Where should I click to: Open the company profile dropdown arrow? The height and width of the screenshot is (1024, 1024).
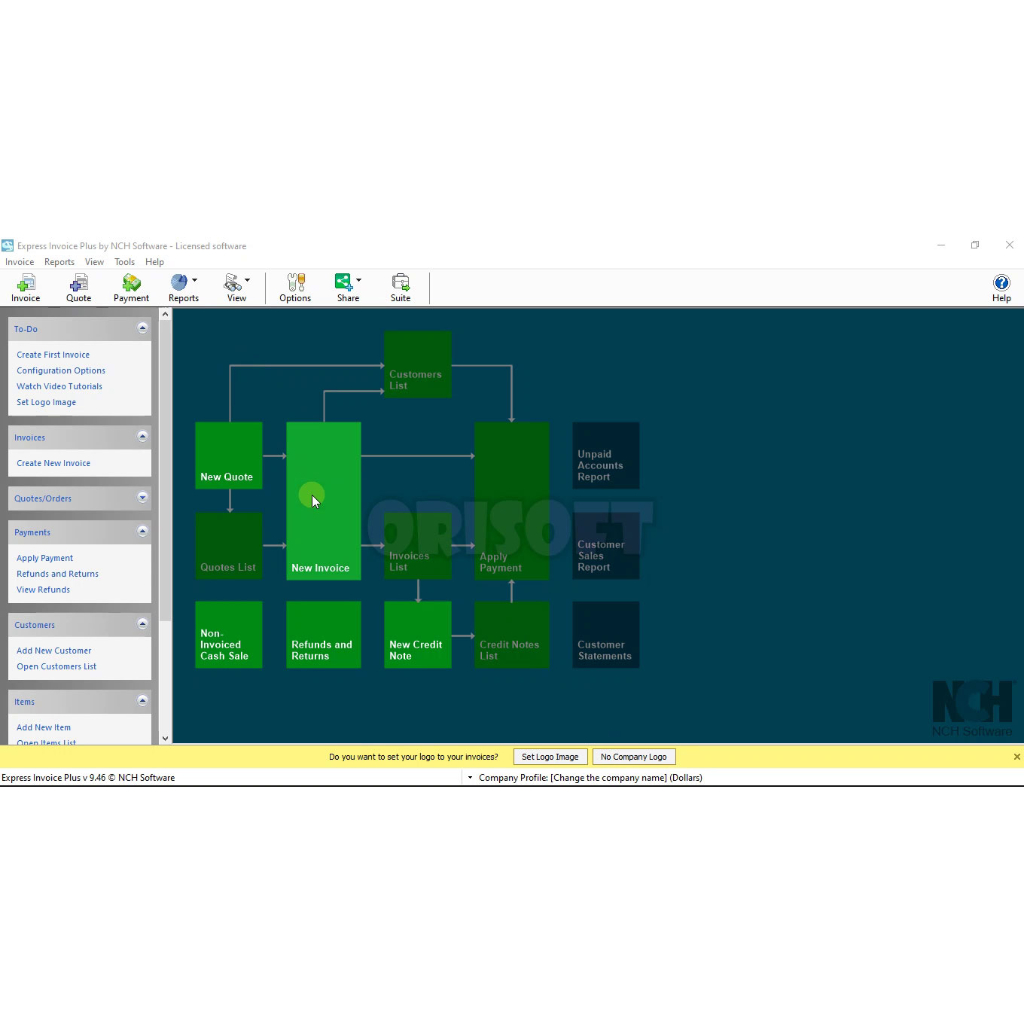pyautogui.click(x=470, y=778)
